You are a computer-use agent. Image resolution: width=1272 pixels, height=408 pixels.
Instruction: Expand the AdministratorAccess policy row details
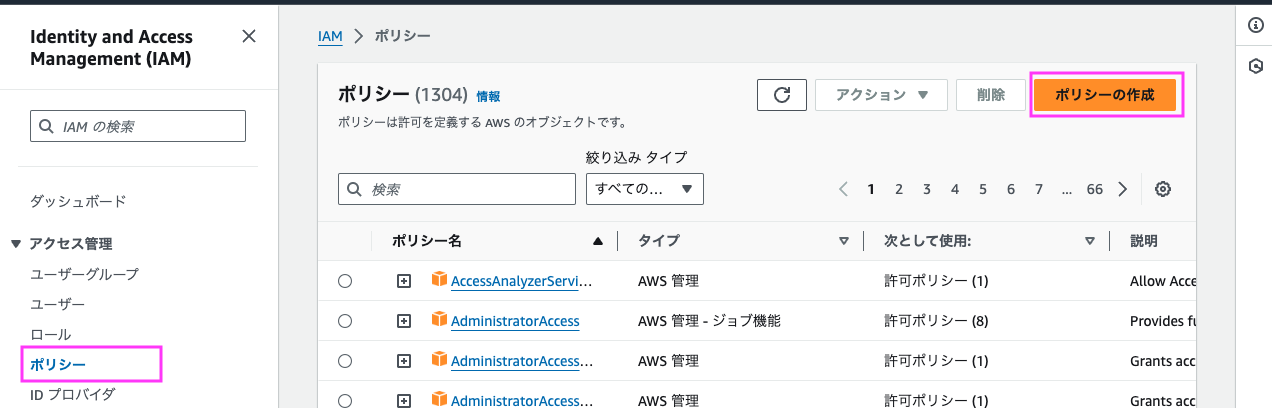(404, 321)
